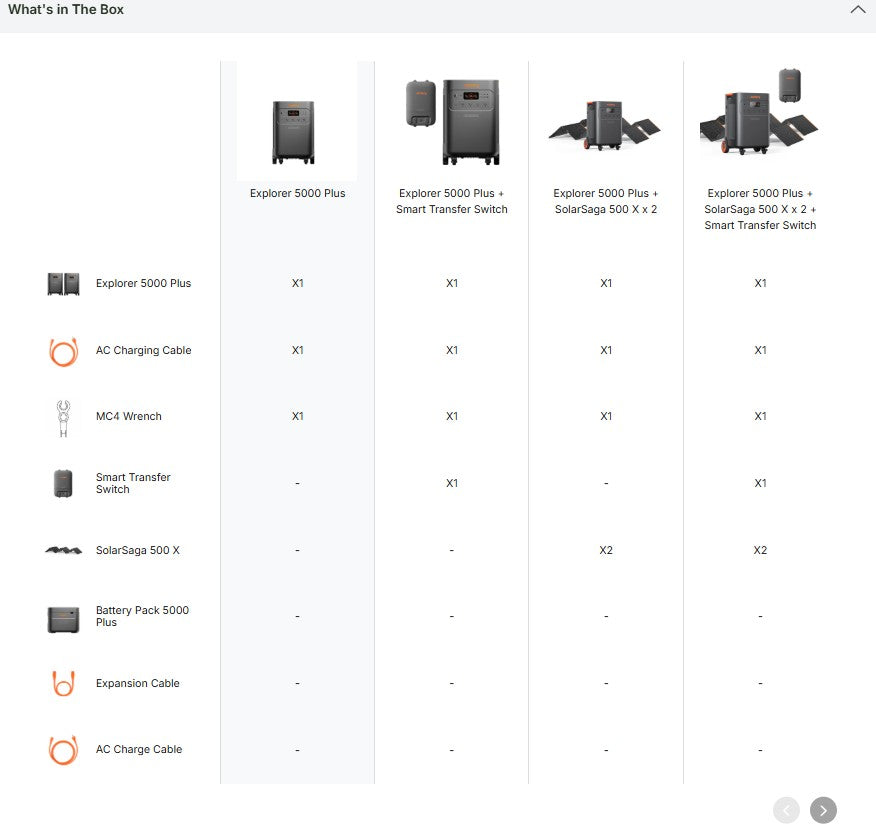This screenshot has height=831, width=876.
Task: Click 'Explorer 5000 Plus + SolarSaga 500 X x 2' title
Action: [x=605, y=201]
